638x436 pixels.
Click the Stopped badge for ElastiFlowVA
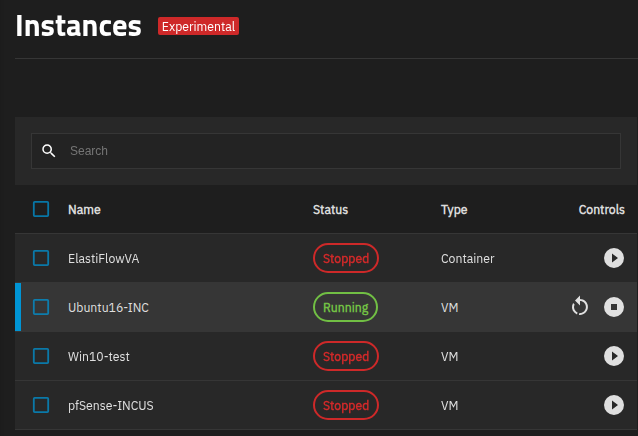click(x=345, y=258)
